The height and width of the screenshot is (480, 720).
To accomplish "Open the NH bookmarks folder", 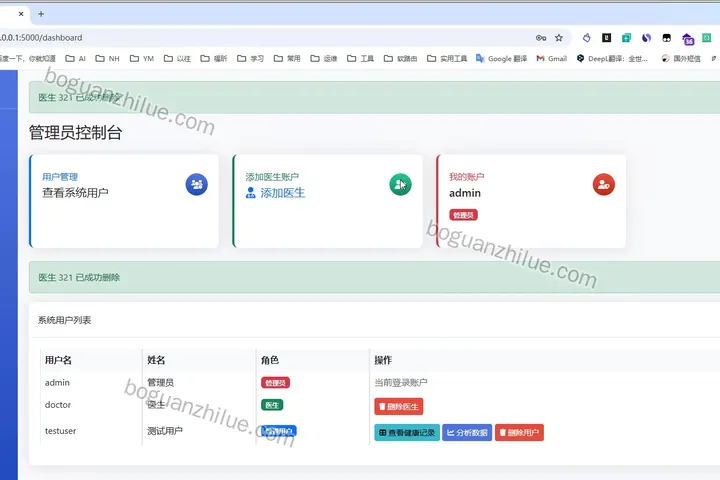I will [x=107, y=58].
